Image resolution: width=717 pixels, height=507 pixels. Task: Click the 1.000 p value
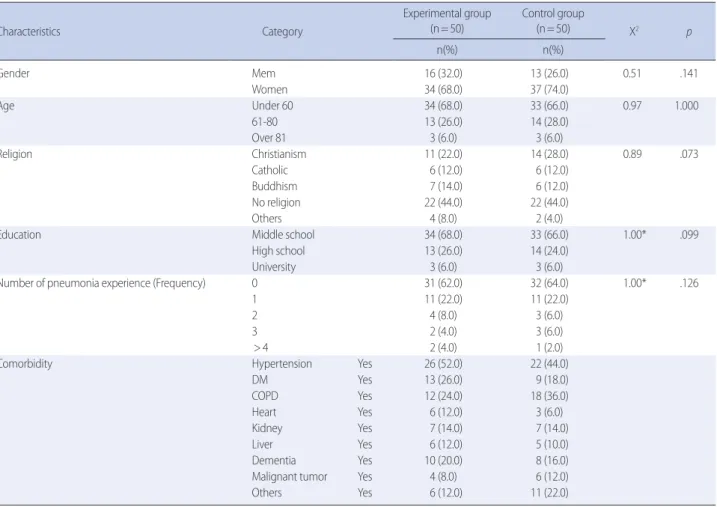686,106
